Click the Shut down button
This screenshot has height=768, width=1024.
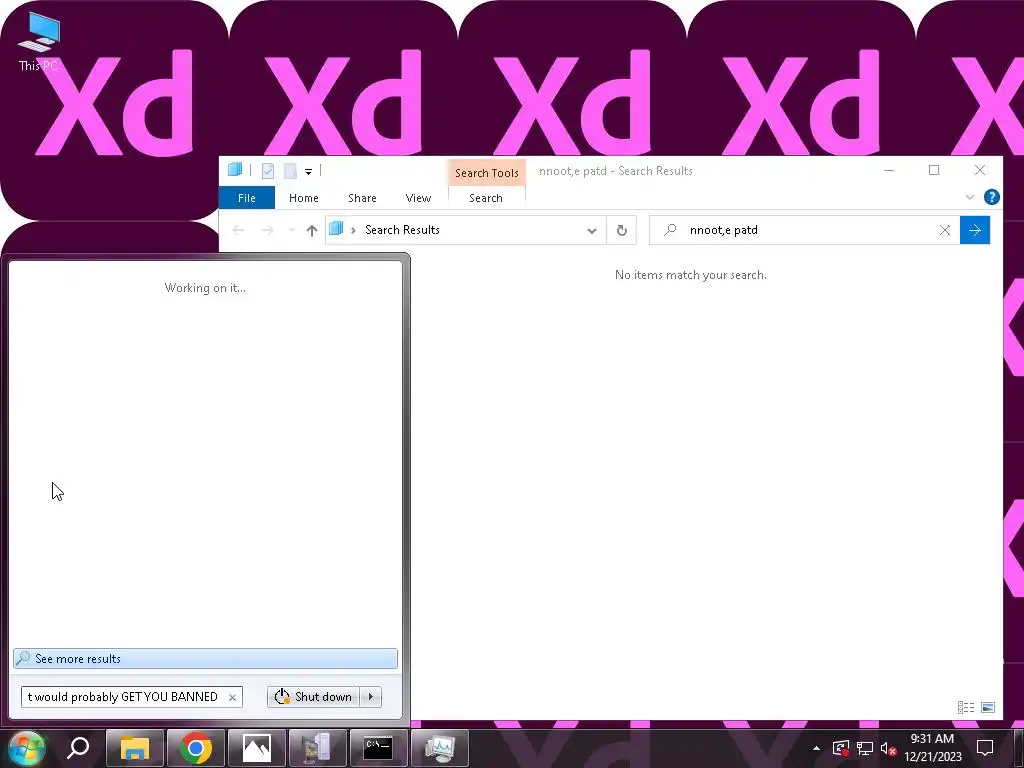313,697
